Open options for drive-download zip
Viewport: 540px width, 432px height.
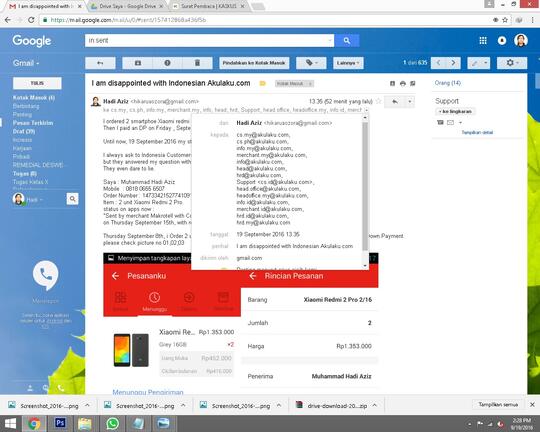(x=374, y=405)
